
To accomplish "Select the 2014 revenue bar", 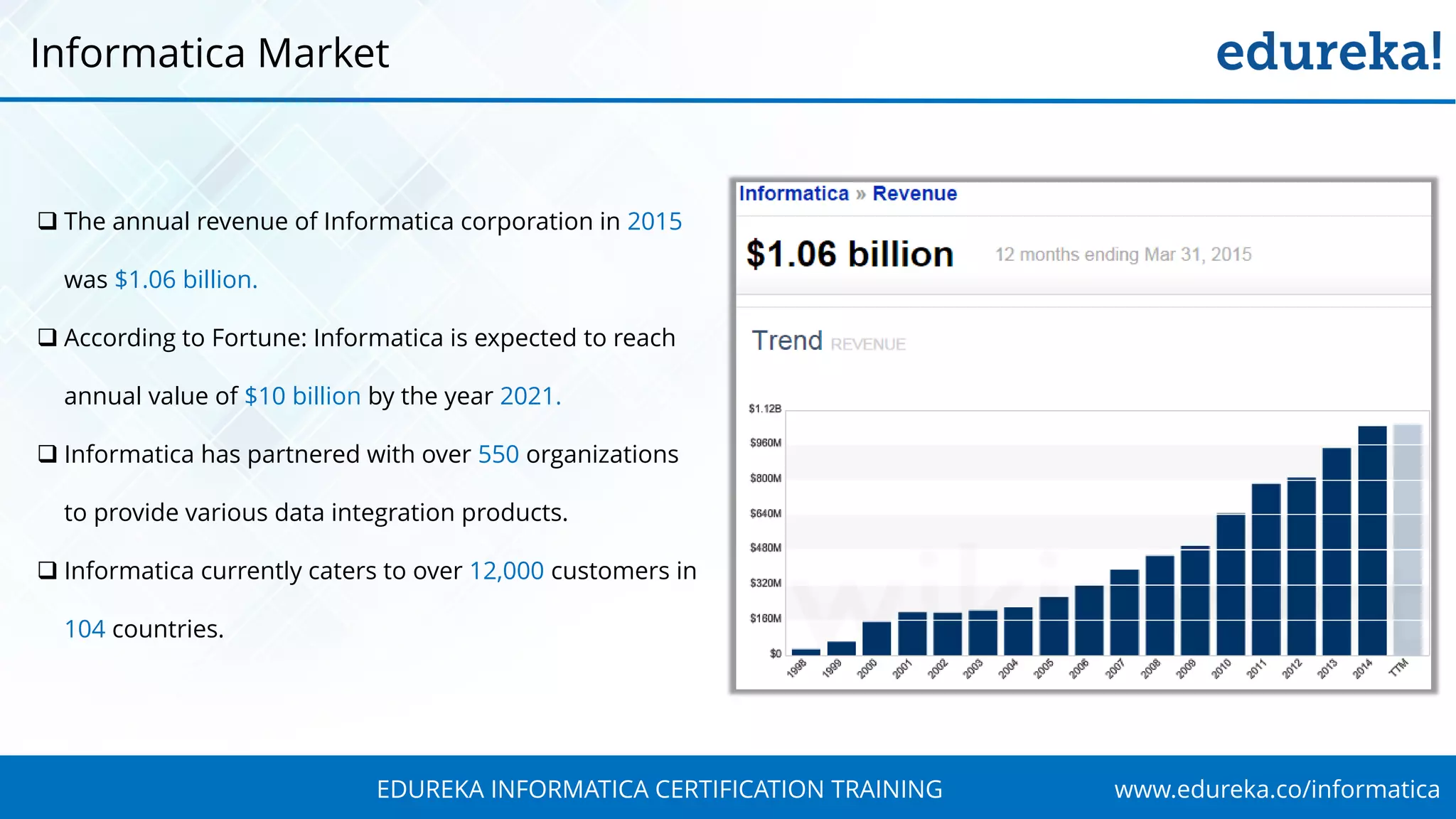I will (1372, 540).
